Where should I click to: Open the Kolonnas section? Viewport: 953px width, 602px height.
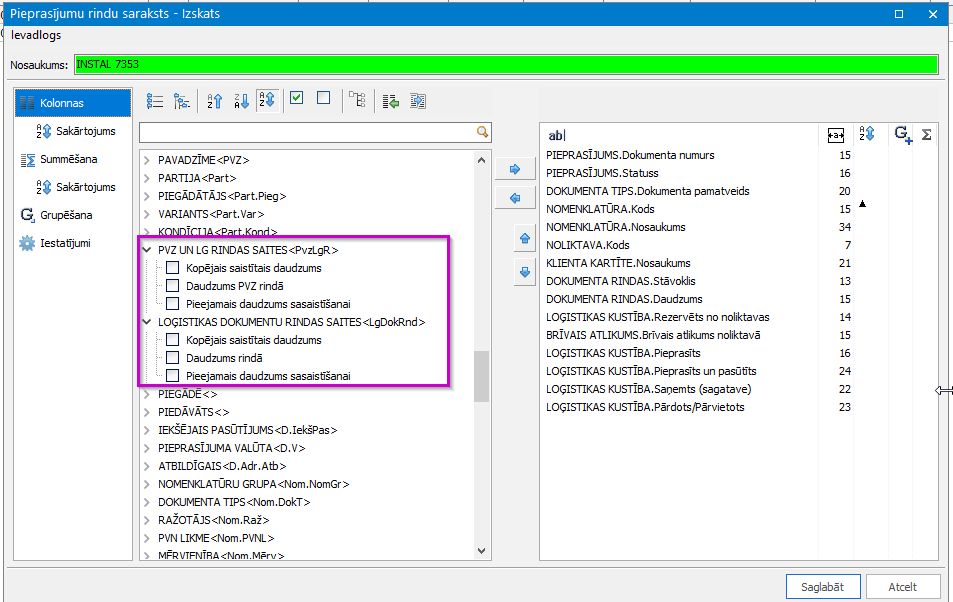[x=73, y=103]
